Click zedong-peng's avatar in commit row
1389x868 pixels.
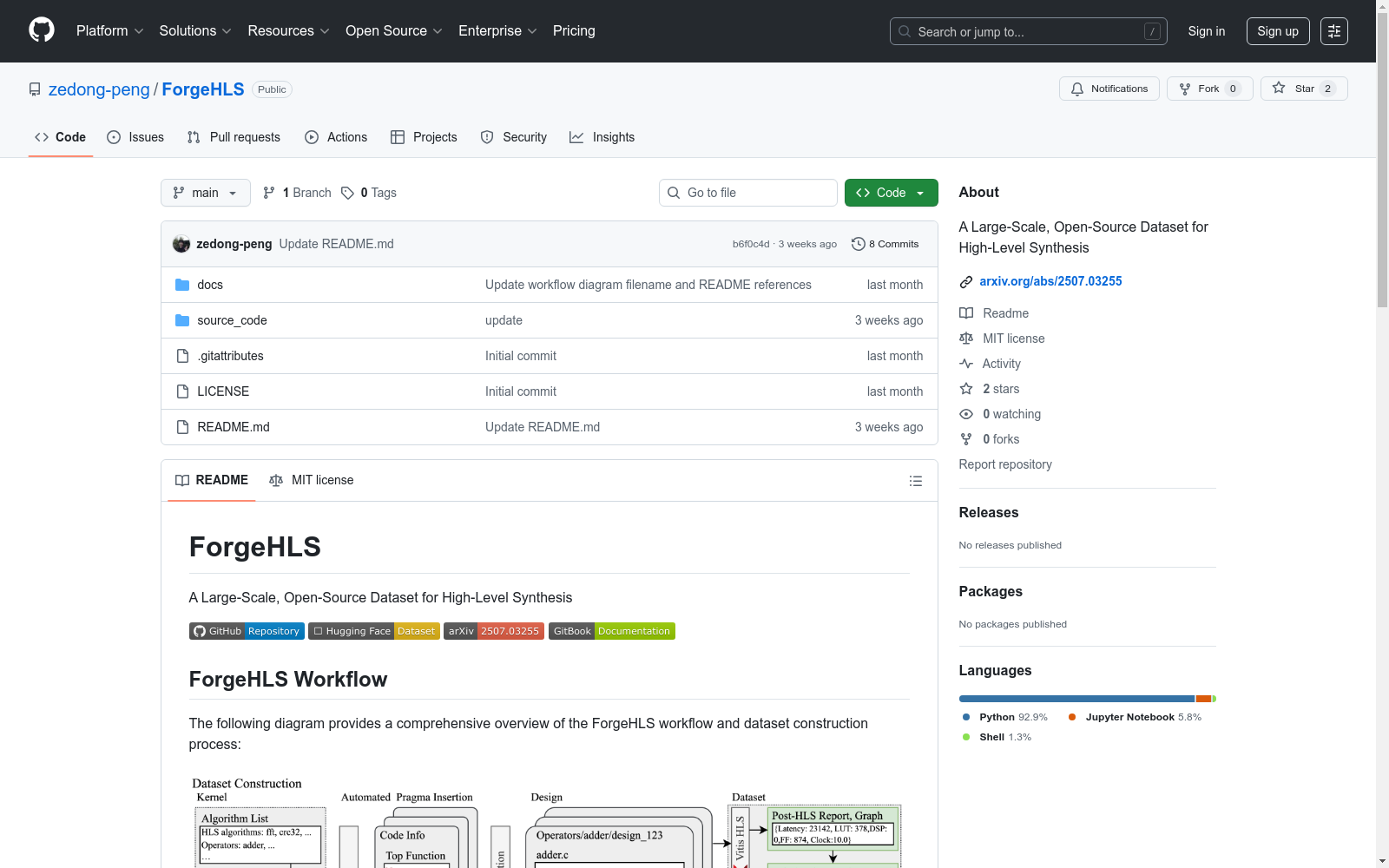pyautogui.click(x=181, y=244)
